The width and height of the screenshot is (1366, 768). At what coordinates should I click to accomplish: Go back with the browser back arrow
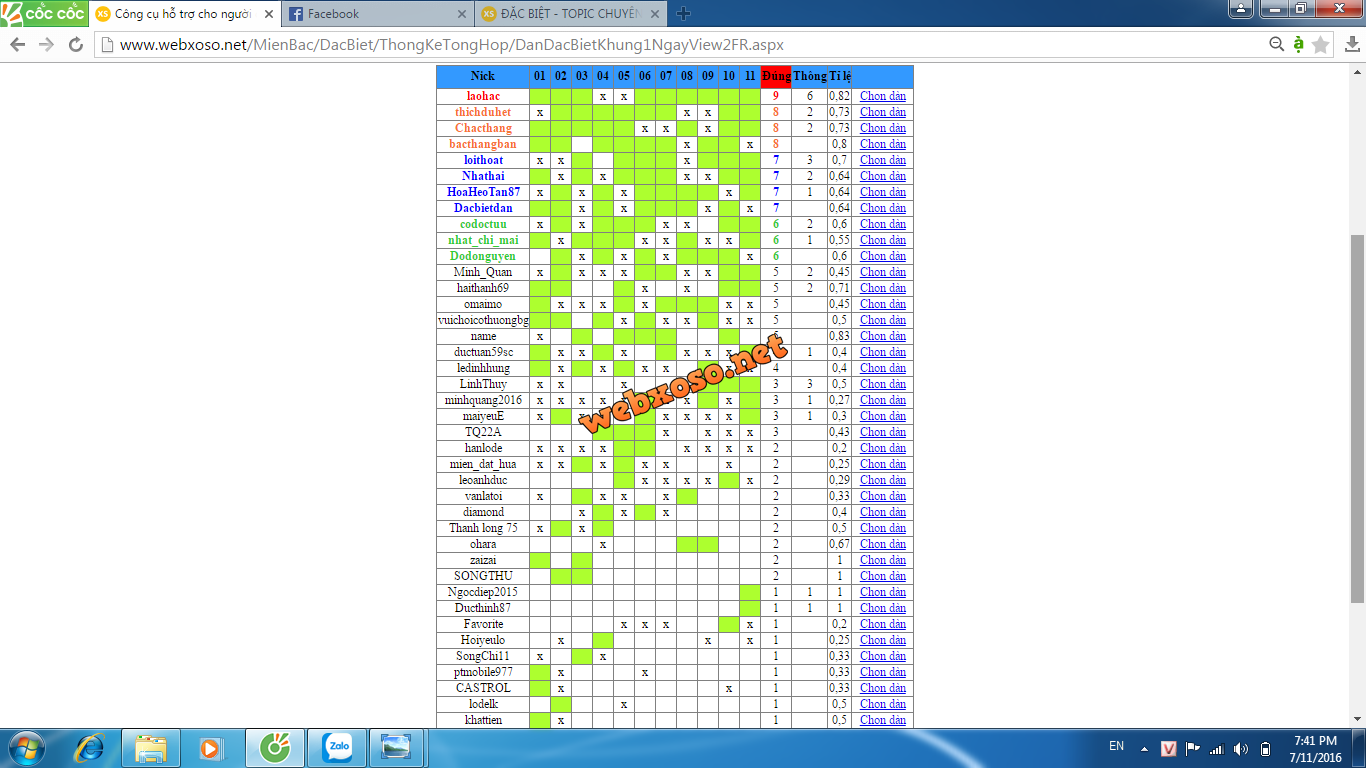18,45
